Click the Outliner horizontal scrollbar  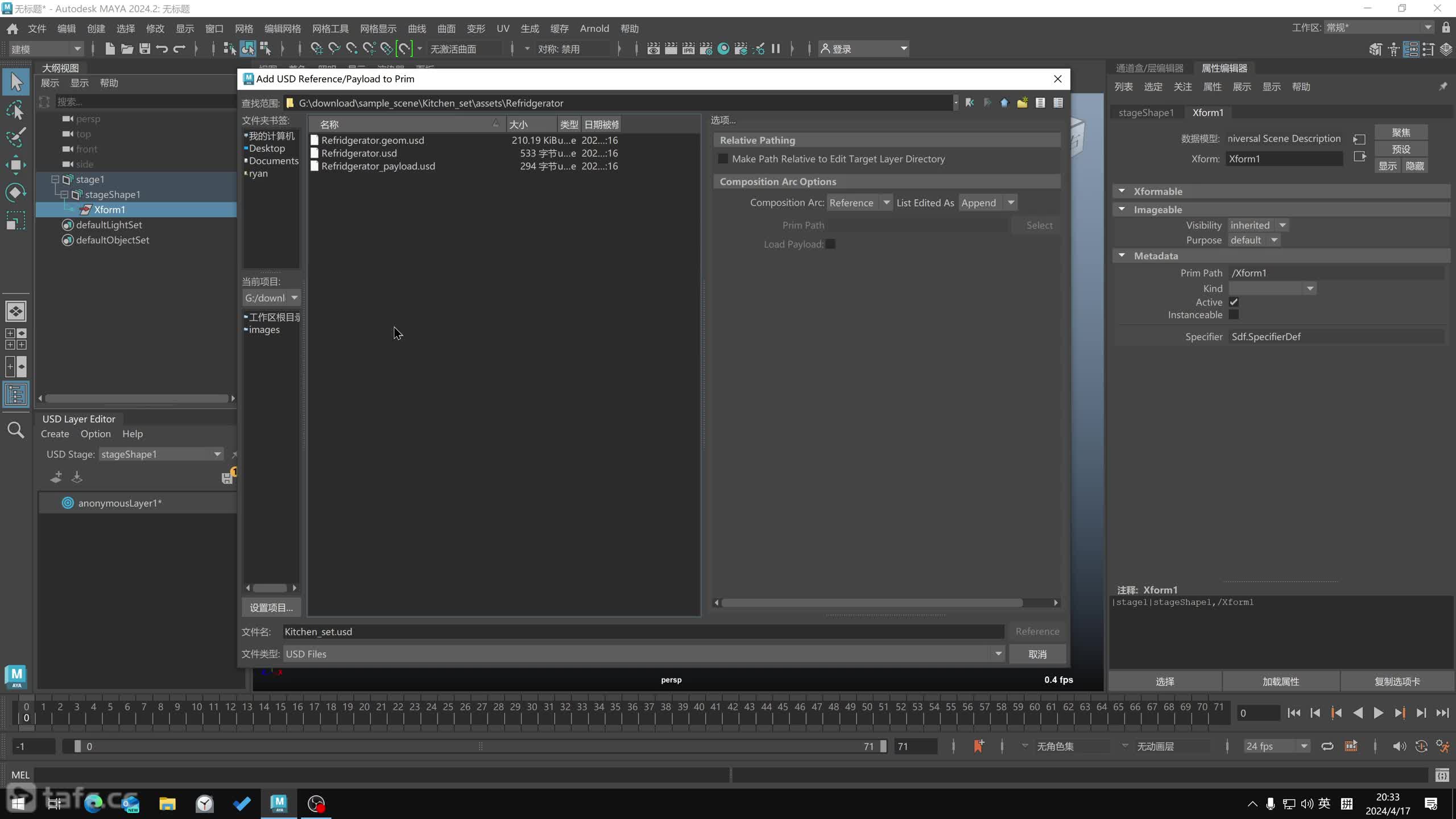pyautogui.click(x=136, y=399)
